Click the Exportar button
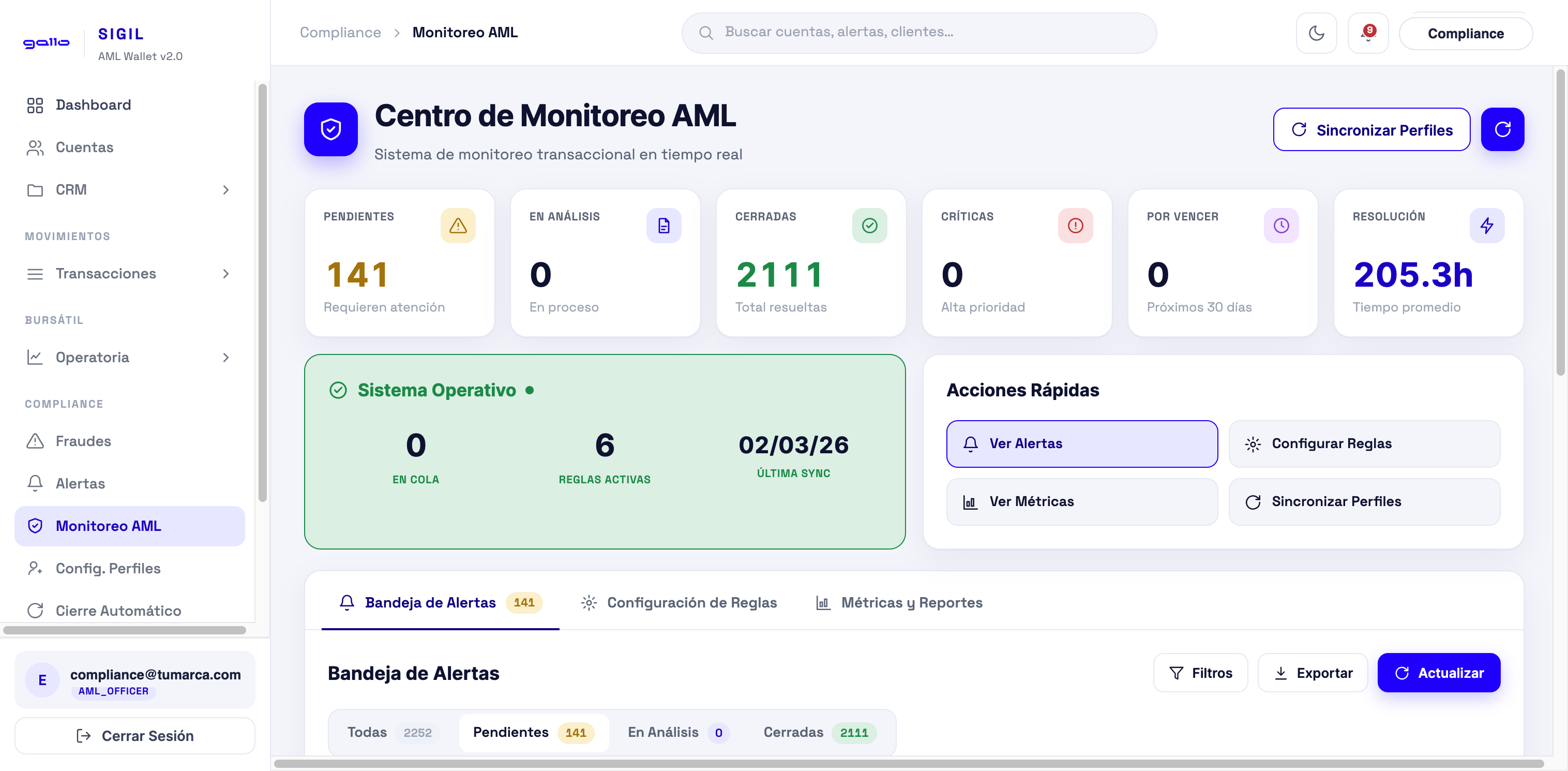Image resolution: width=1568 pixels, height=771 pixels. click(1313, 673)
